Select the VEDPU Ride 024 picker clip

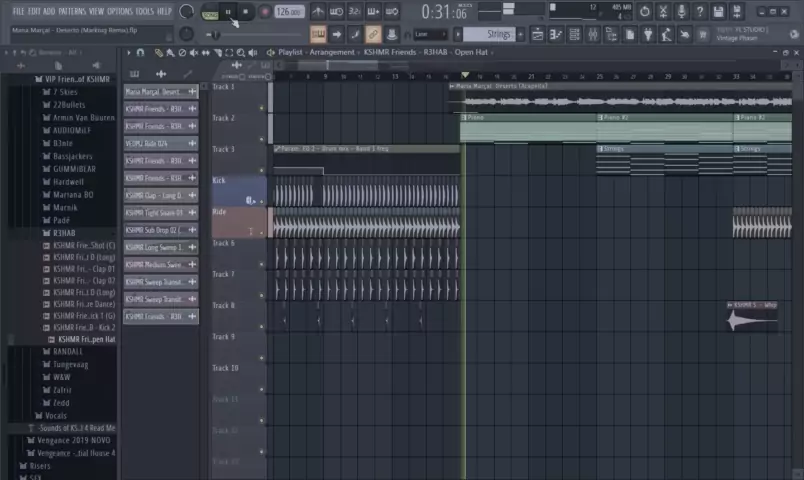click(160, 144)
